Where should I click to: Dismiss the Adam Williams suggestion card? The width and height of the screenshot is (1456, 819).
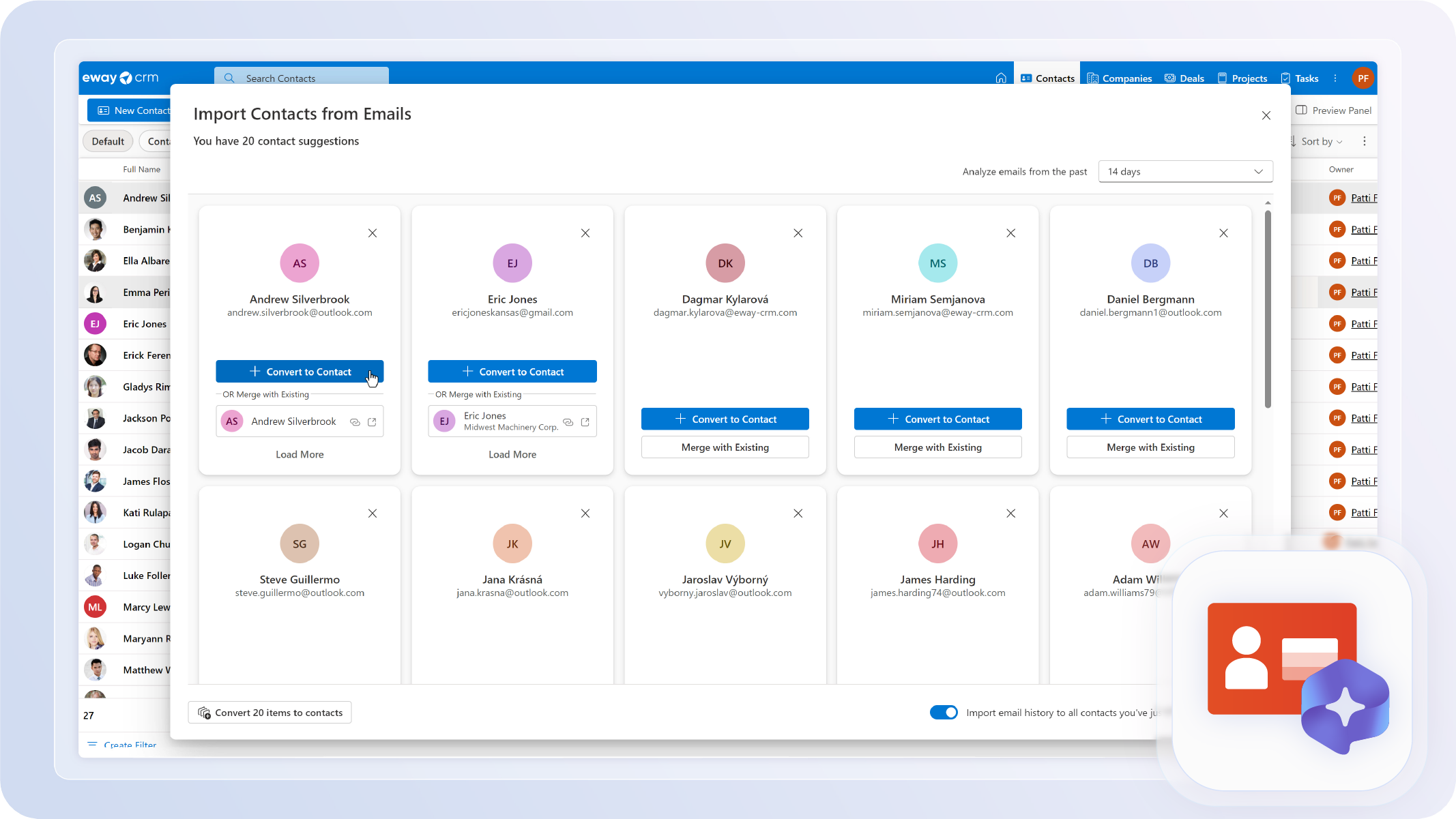click(x=1223, y=513)
